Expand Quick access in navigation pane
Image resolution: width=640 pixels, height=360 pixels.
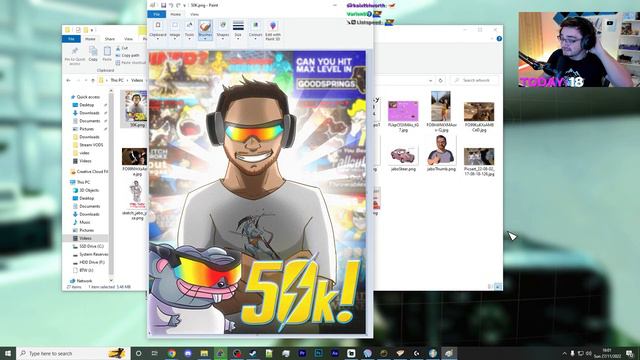point(85,97)
